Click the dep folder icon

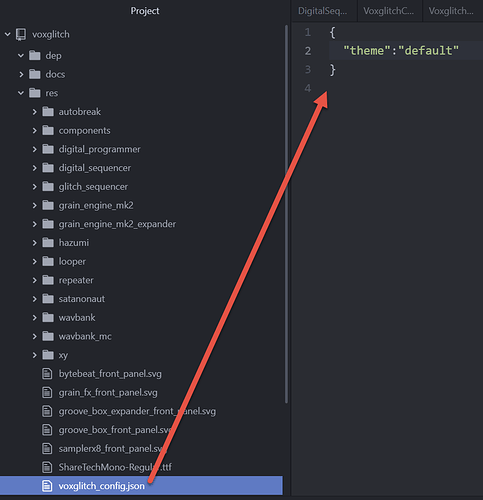coord(35,55)
